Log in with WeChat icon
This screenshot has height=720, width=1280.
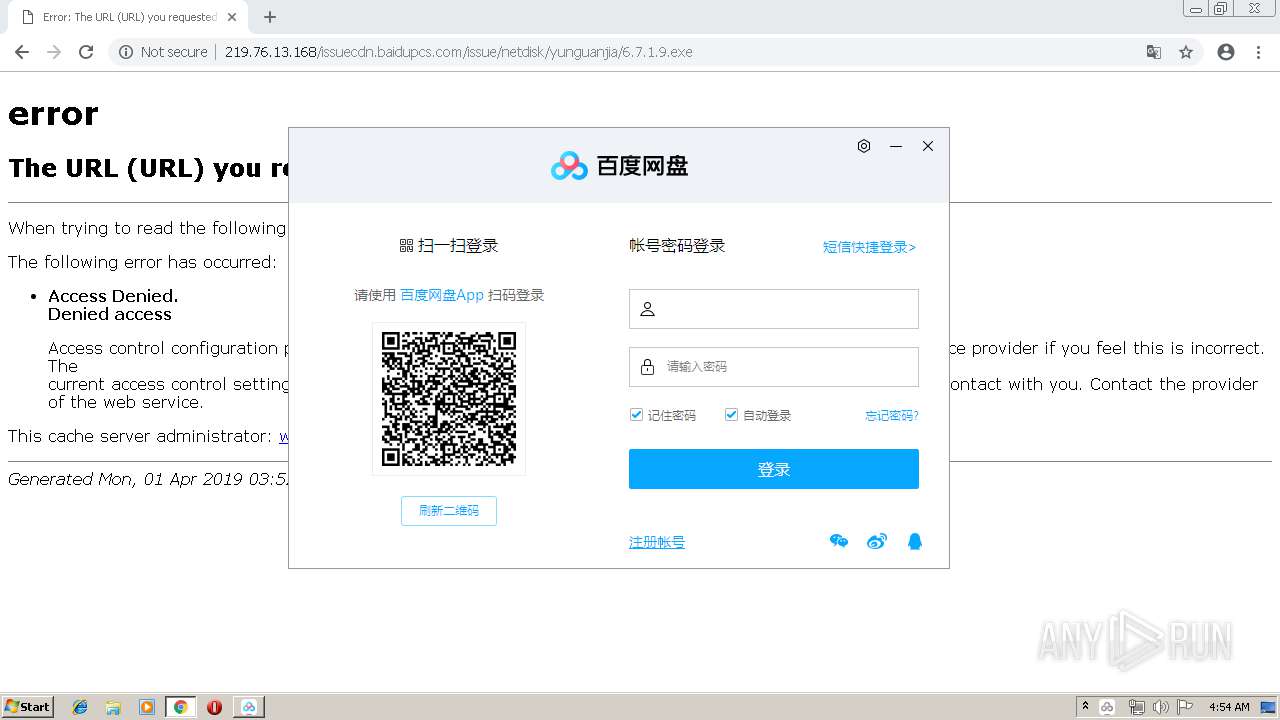(x=839, y=542)
